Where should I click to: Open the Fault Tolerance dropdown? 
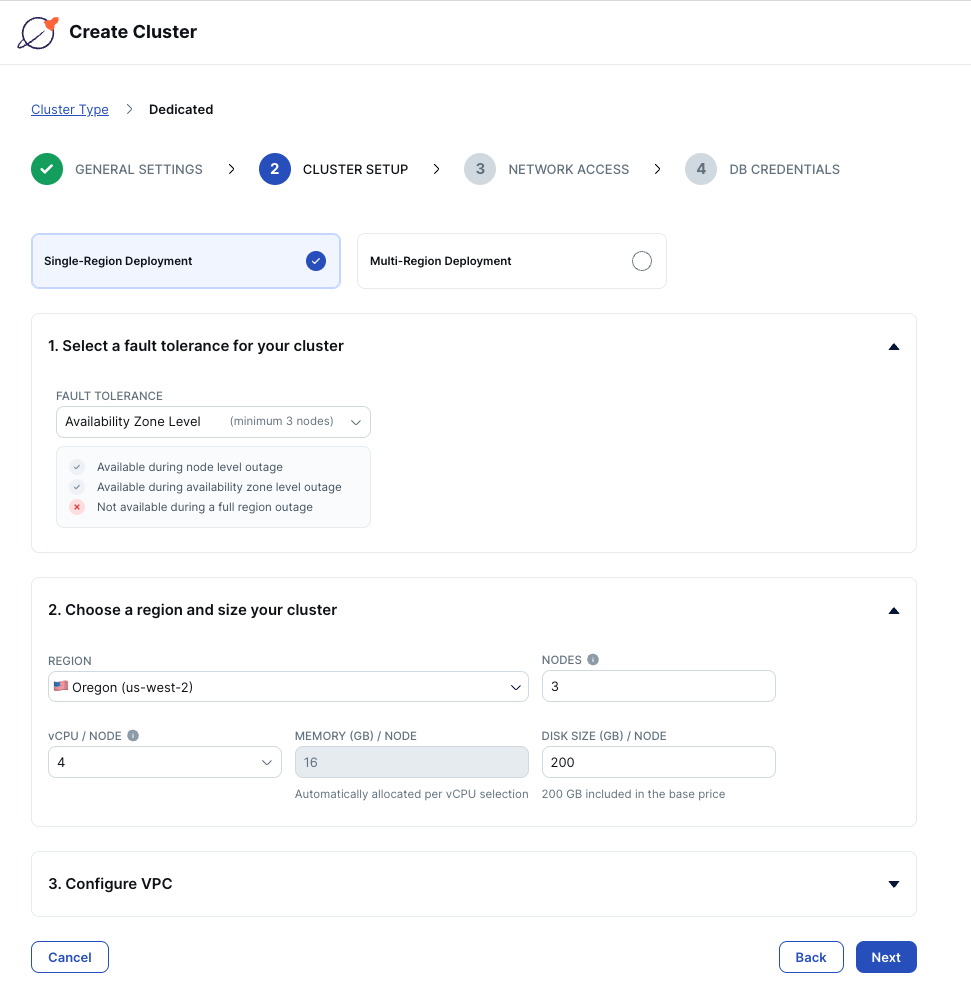213,422
